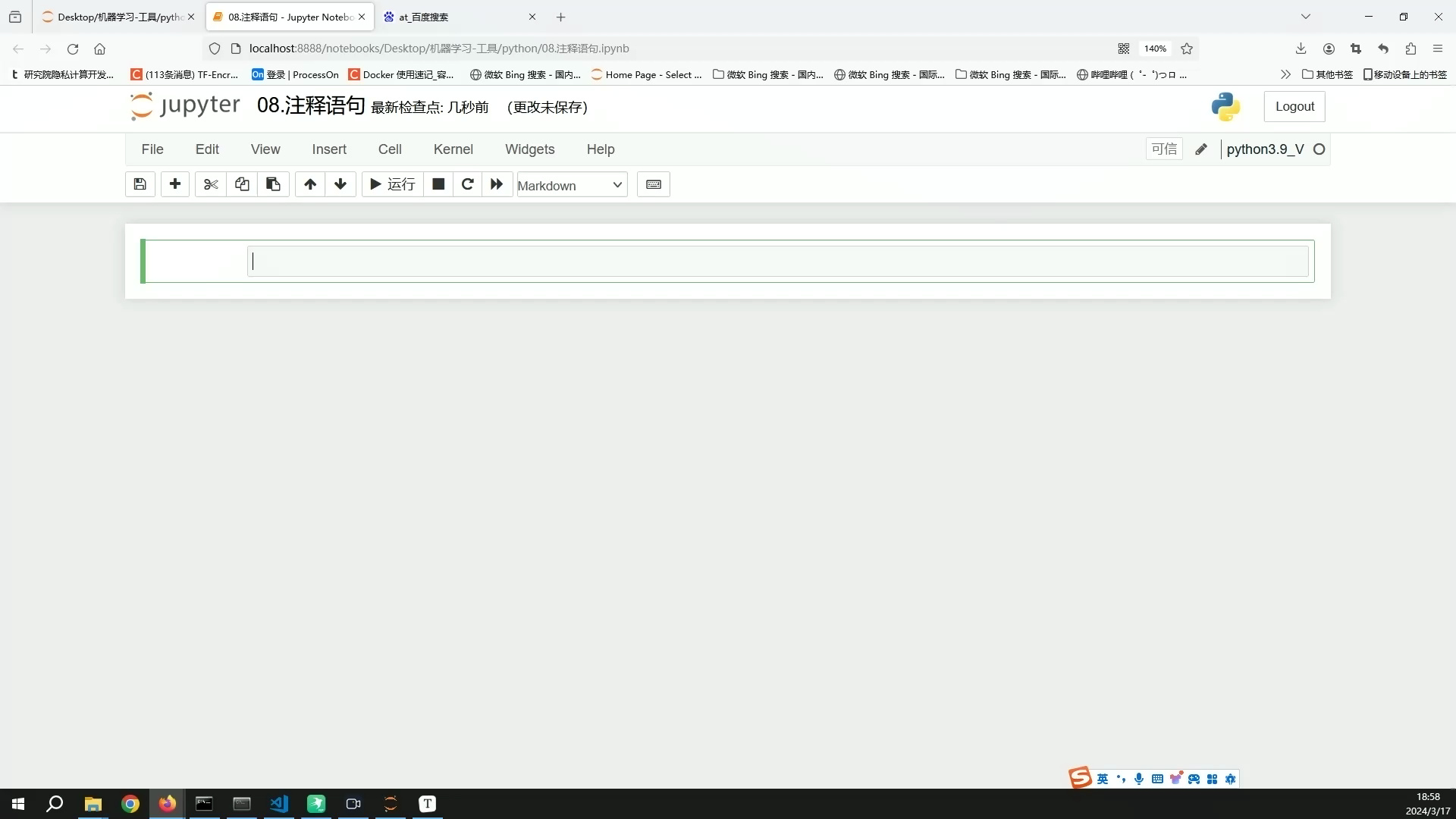The height and width of the screenshot is (819, 1456).
Task: Open browser downloads icon
Action: pyautogui.click(x=1301, y=49)
